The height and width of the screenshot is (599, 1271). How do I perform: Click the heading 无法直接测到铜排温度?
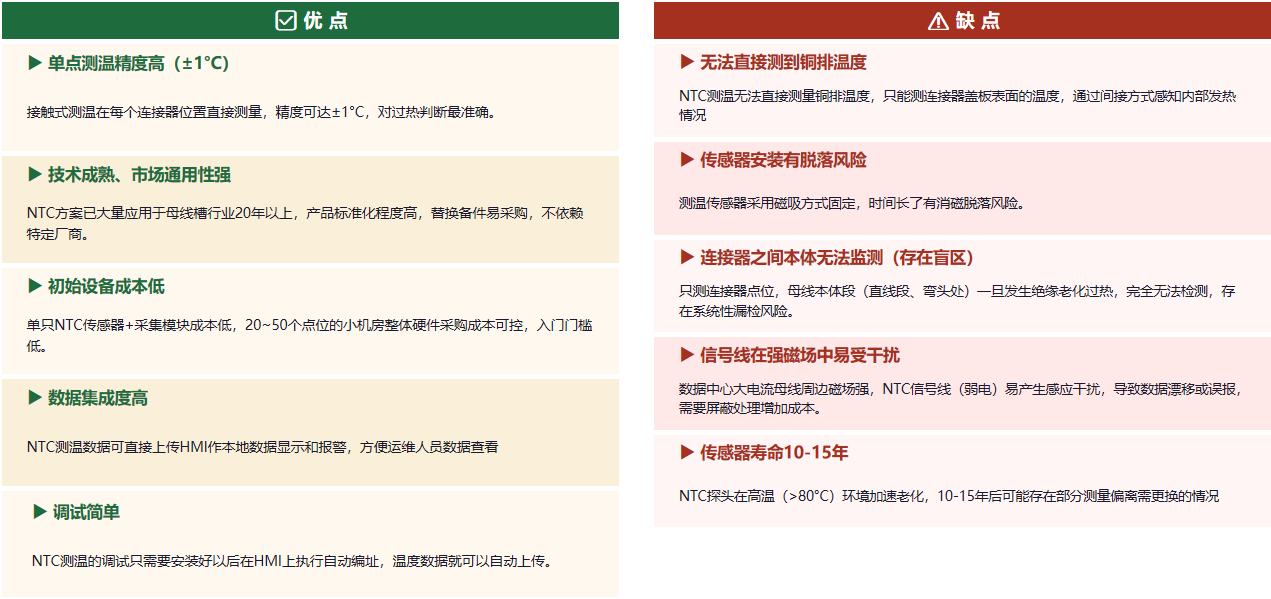[783, 62]
